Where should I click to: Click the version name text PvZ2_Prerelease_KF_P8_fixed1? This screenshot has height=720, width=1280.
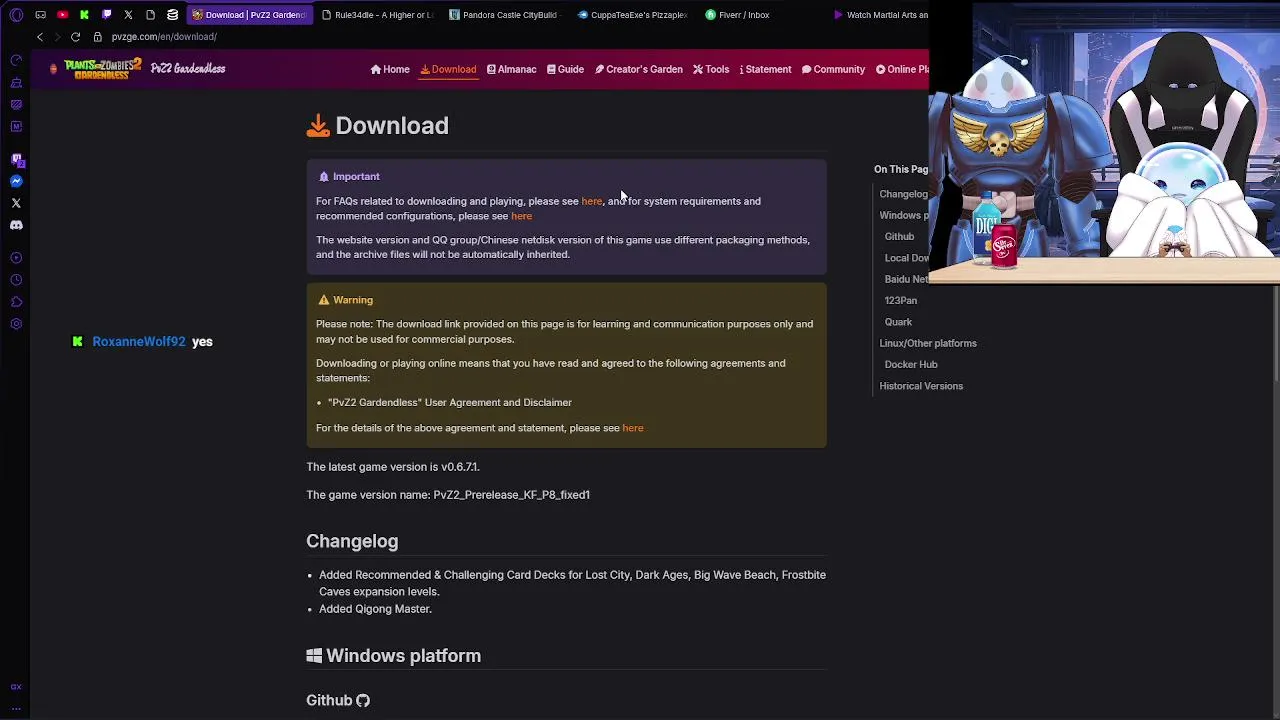[511, 495]
